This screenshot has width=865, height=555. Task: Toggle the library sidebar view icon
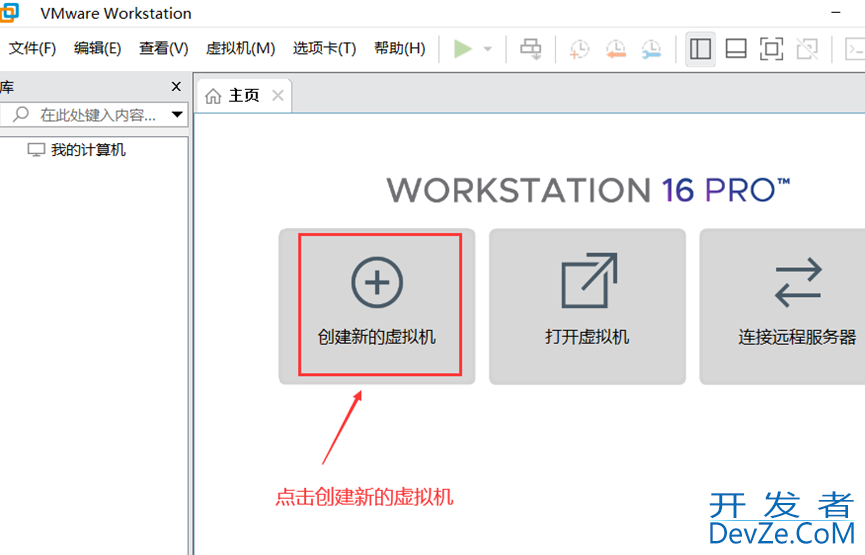701,49
